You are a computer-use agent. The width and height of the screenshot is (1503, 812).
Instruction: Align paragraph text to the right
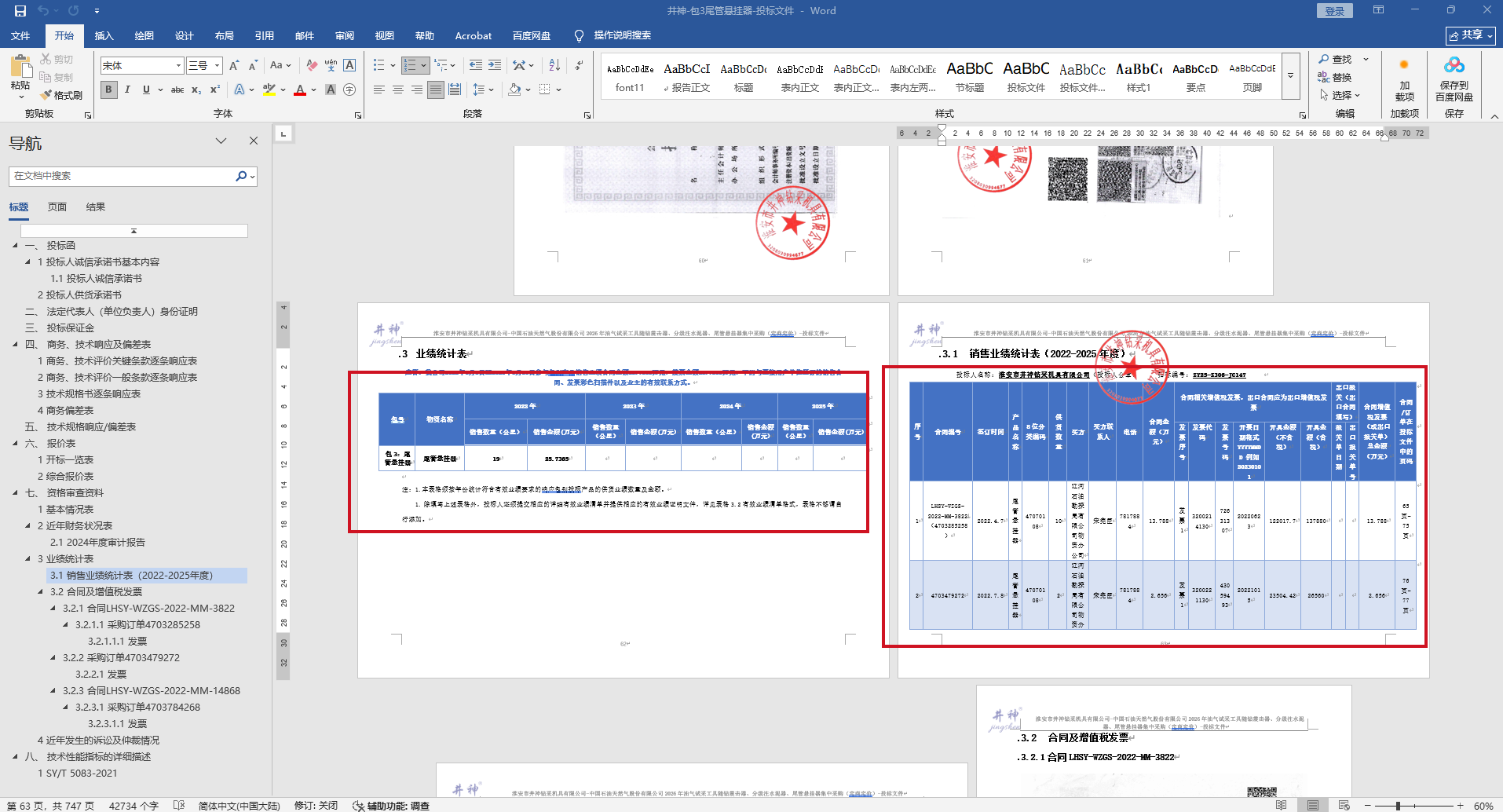click(x=417, y=90)
